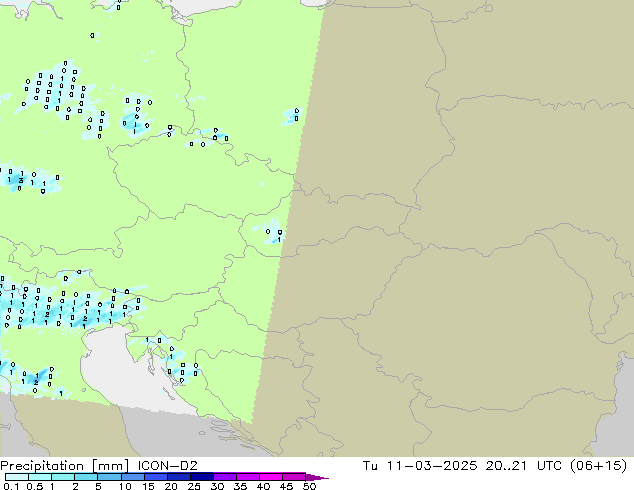Viewport: 634px width, 490px height.
Task: Click the date 'Tu 11-03-2025'
Action: click(420, 465)
